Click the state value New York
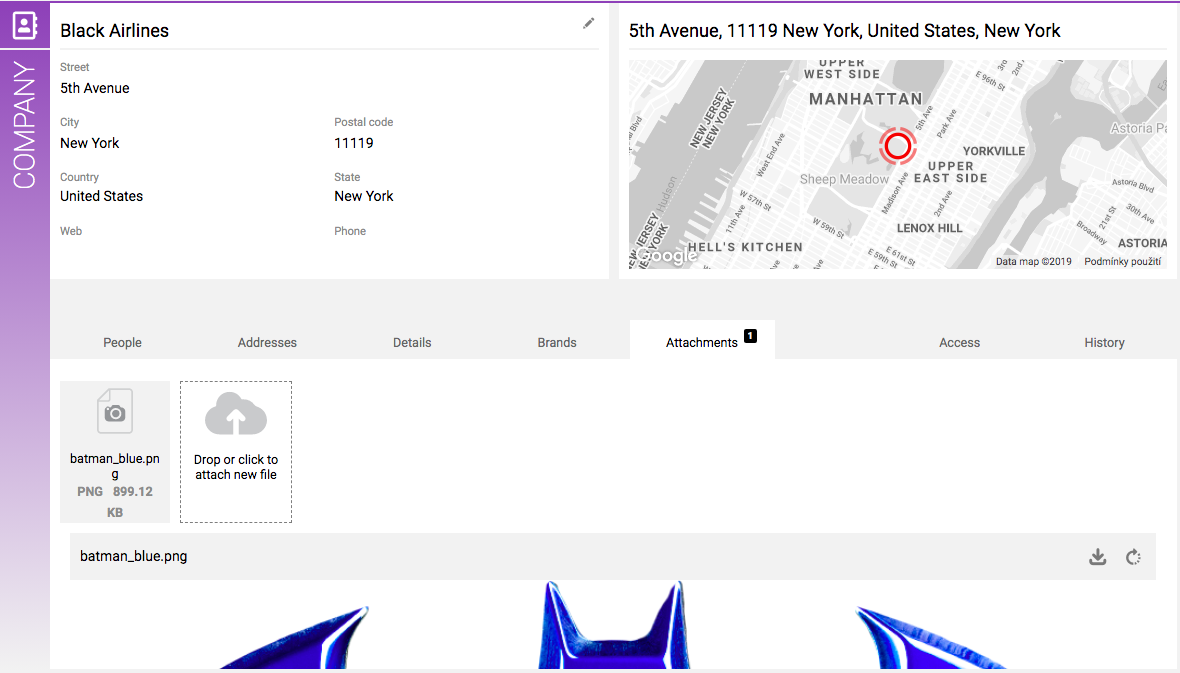The height and width of the screenshot is (673, 1180). click(364, 196)
